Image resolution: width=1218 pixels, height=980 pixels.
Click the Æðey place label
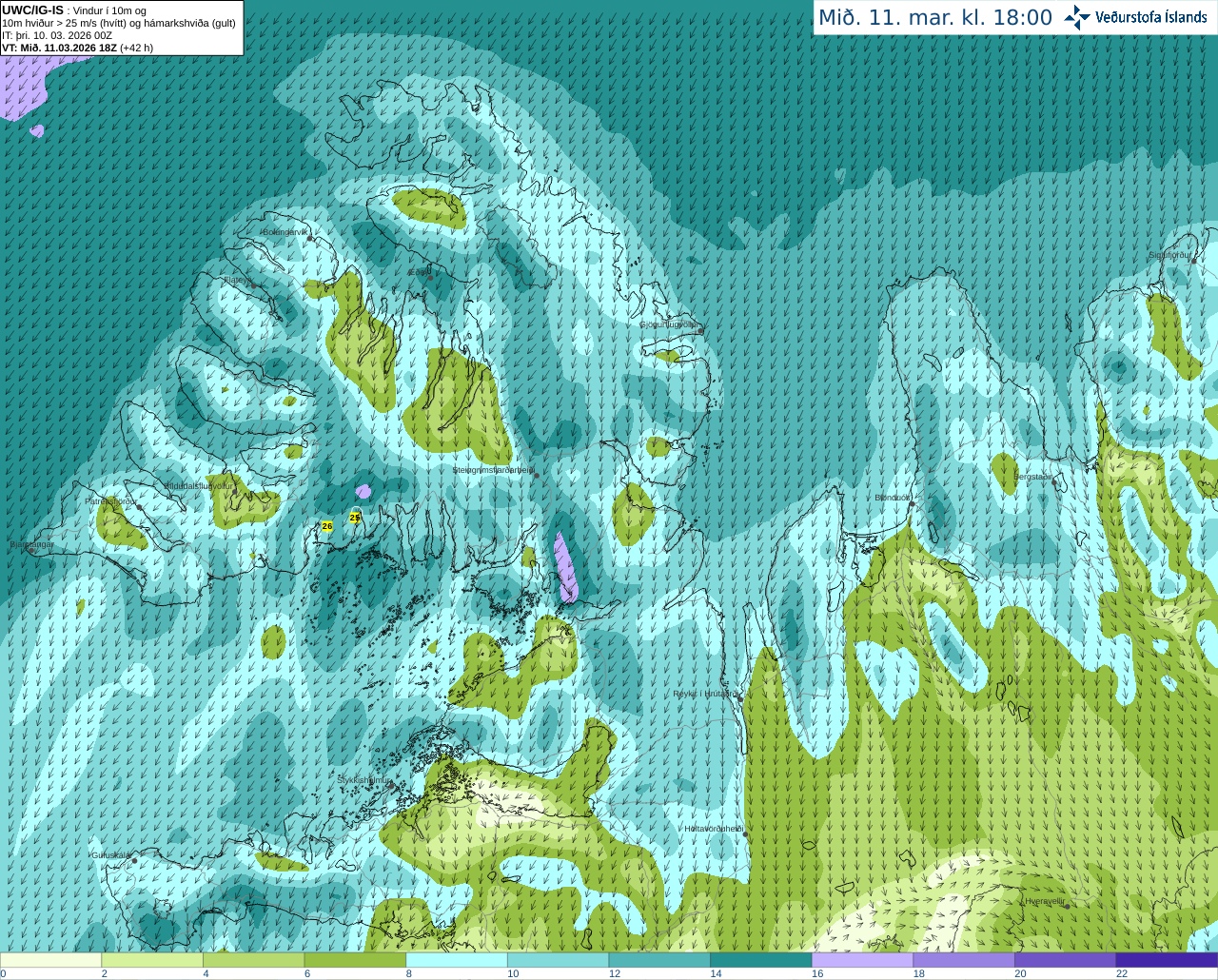point(419,272)
